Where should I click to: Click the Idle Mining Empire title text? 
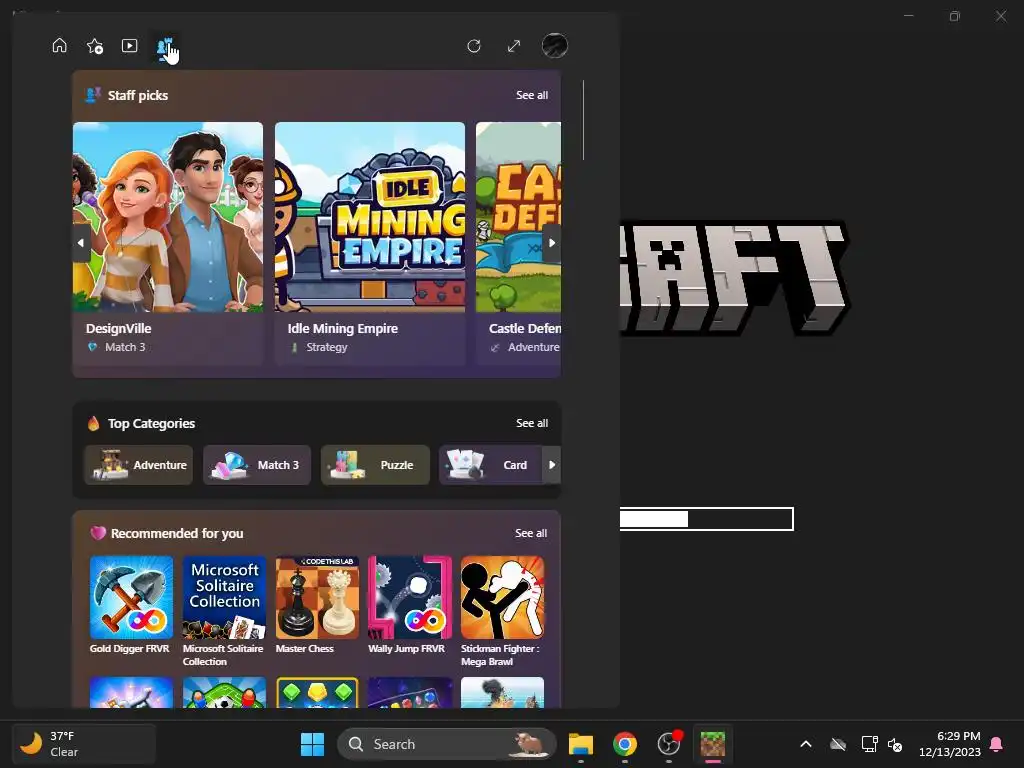[x=342, y=328]
